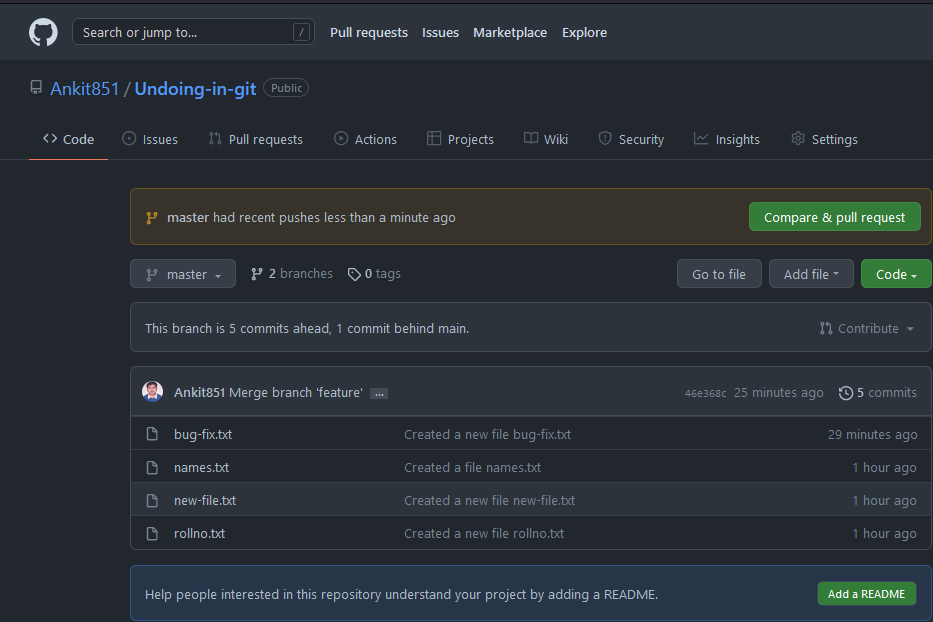Screen dimensions: 933x622
Task: Expand the Contribute dropdown
Action: click(866, 328)
